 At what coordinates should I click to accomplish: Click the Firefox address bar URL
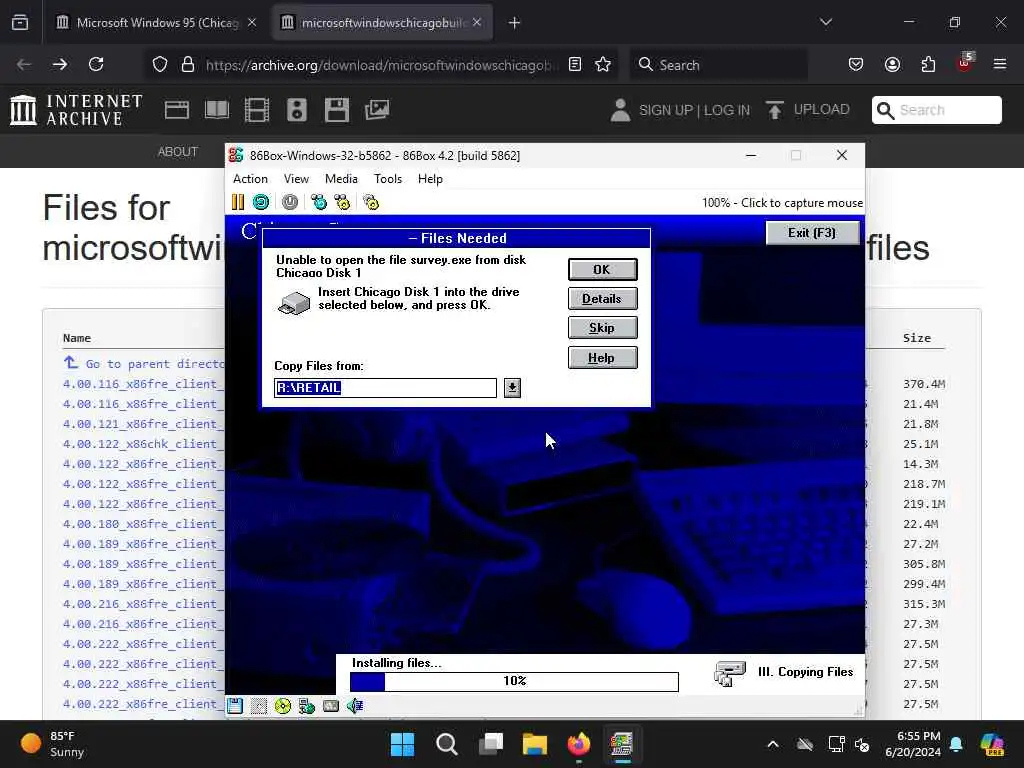tap(382, 65)
